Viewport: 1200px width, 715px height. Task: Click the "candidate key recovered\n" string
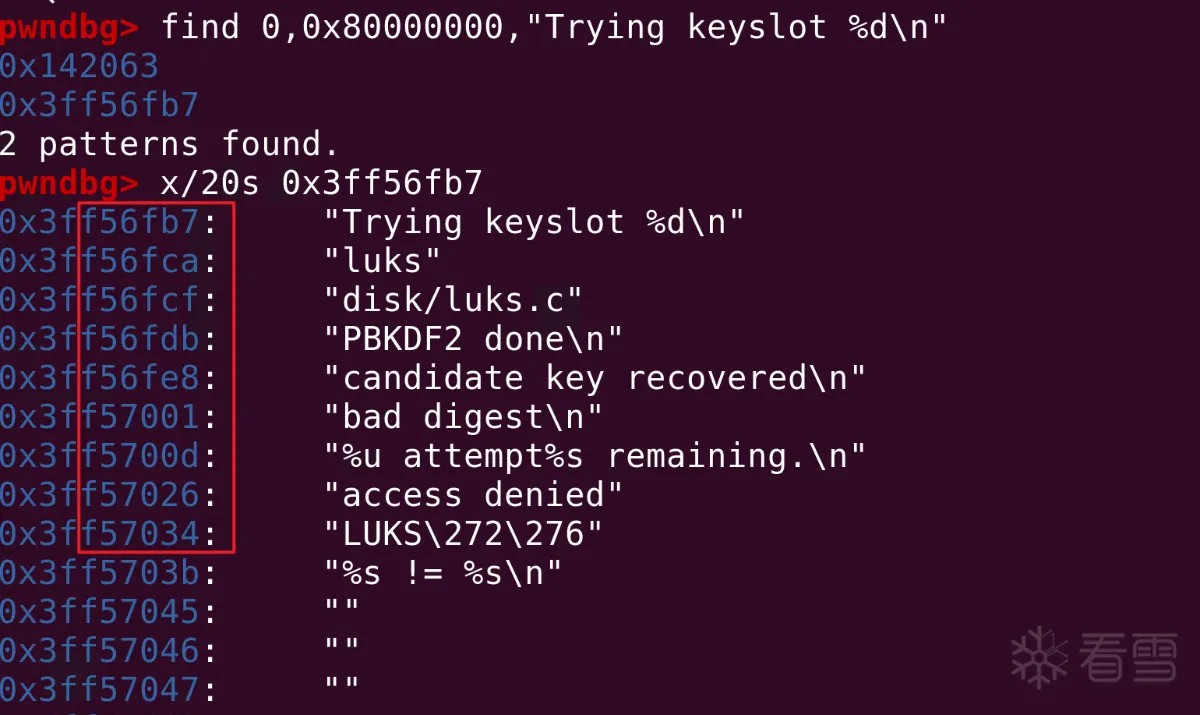click(594, 378)
